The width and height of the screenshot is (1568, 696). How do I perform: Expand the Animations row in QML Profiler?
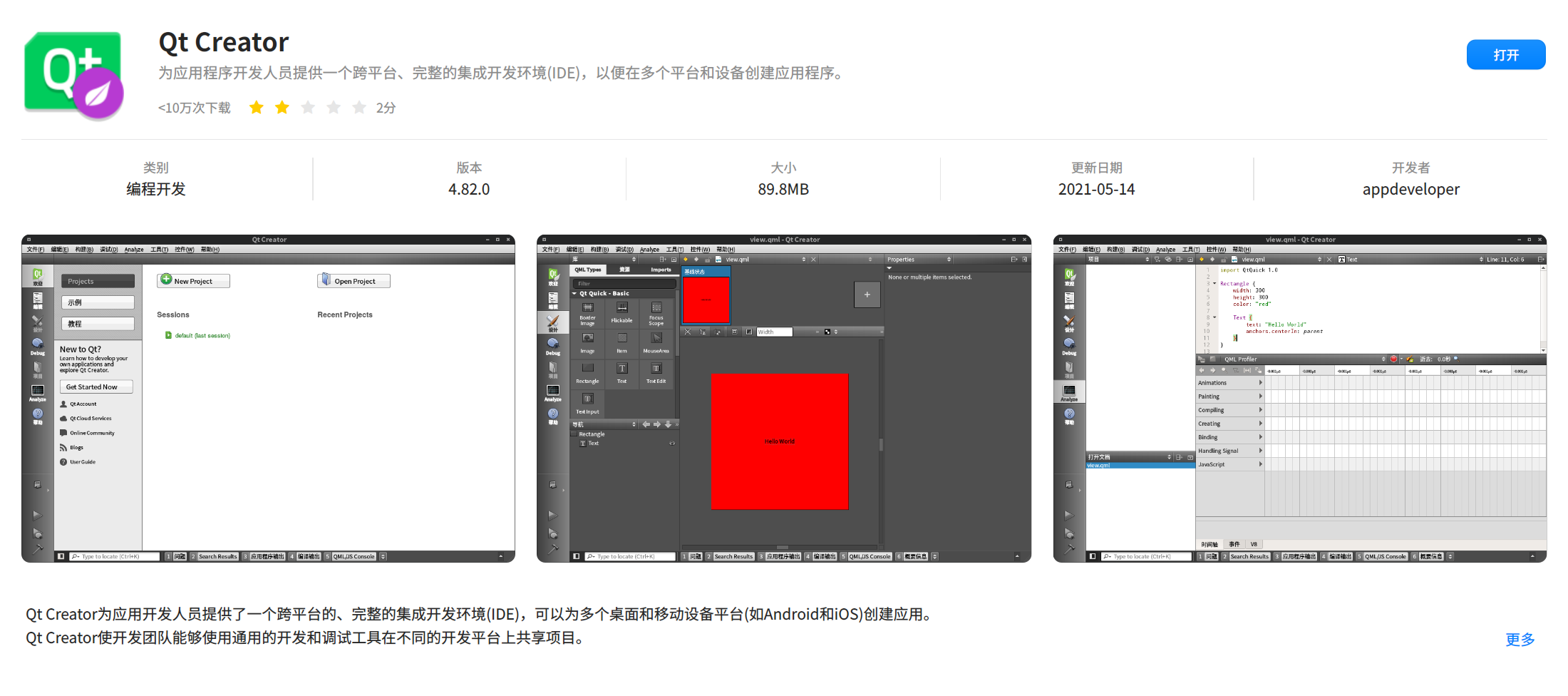pos(1262,382)
